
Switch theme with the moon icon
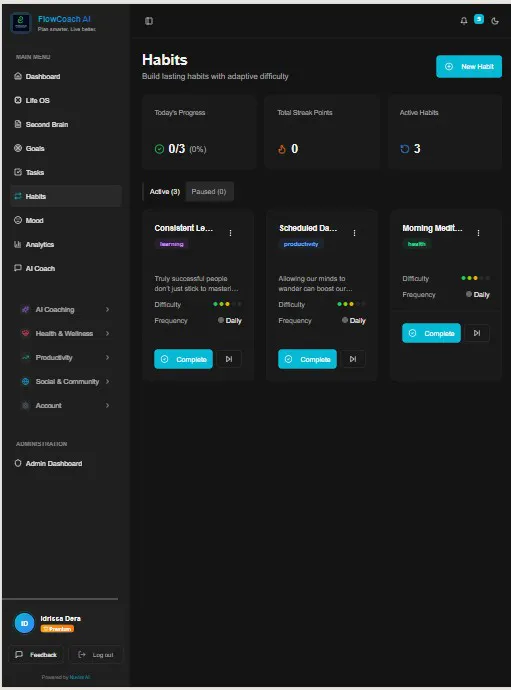495,21
